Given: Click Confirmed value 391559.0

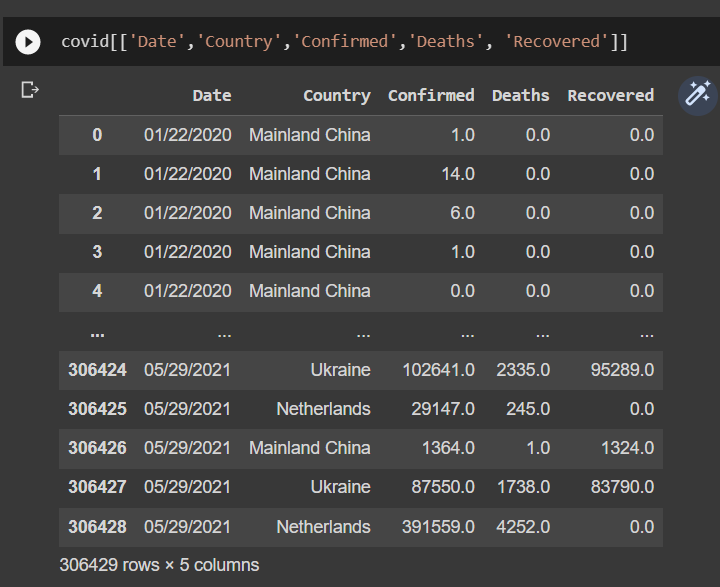Looking at the screenshot, I should click(x=439, y=527).
